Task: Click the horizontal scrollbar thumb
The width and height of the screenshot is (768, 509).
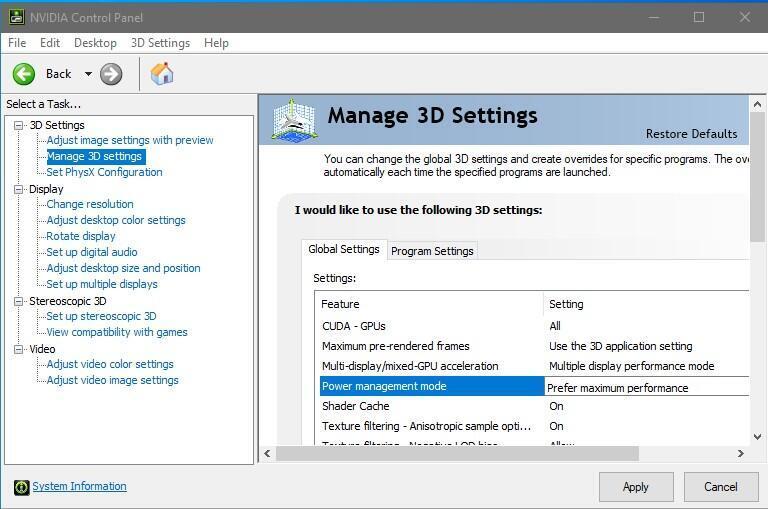Action: click(x=457, y=454)
